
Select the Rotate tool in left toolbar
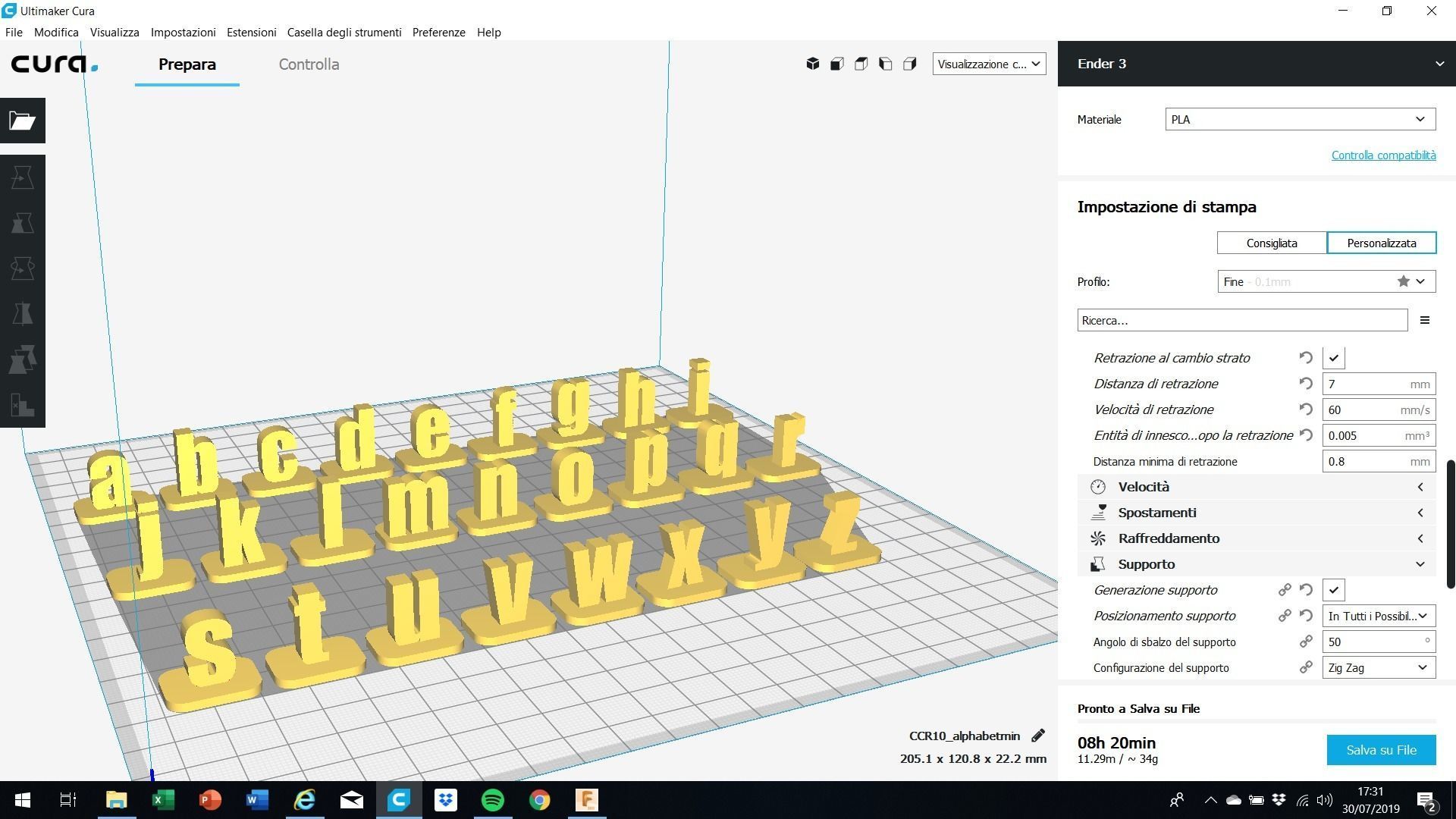pos(23,268)
